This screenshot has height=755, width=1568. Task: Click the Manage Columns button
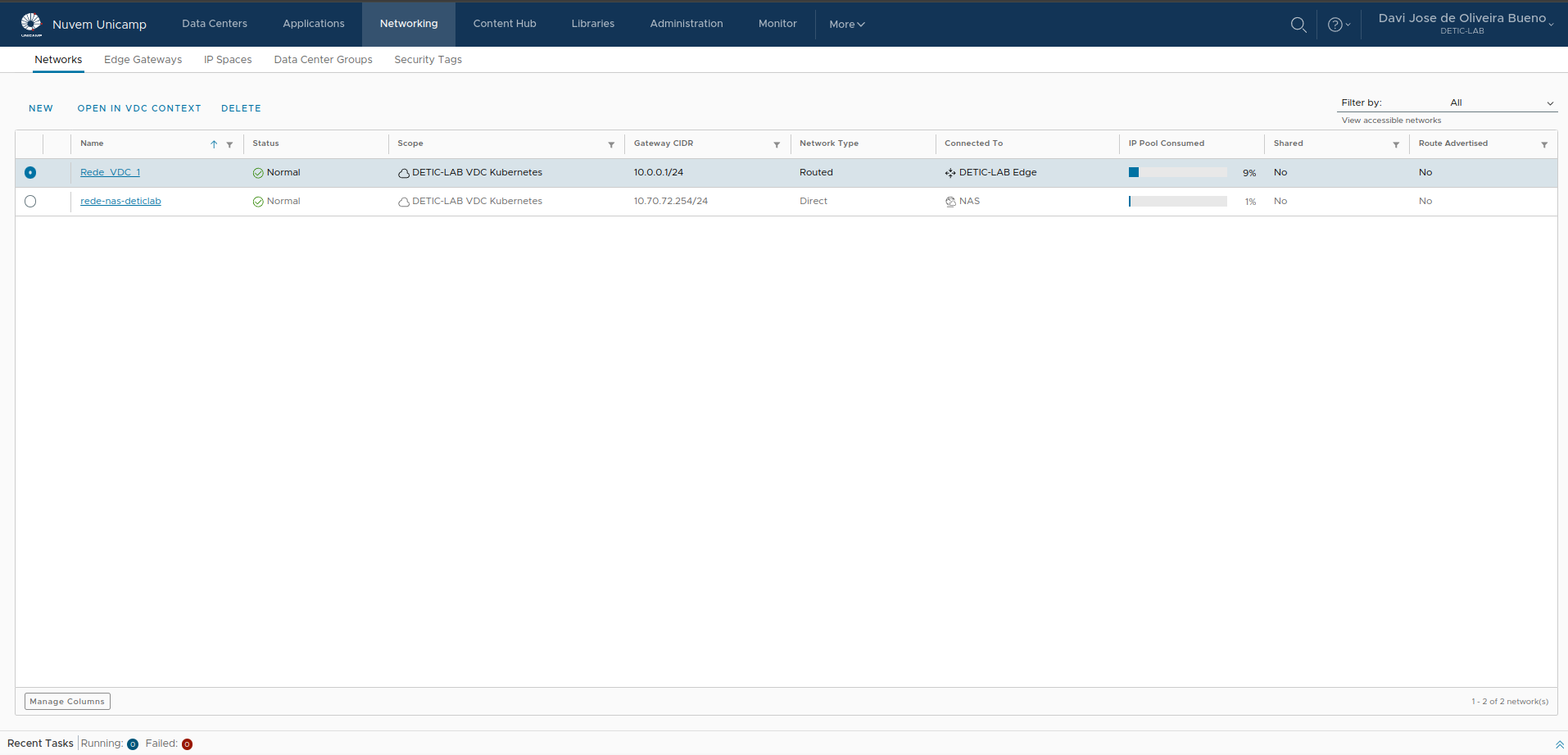point(67,702)
